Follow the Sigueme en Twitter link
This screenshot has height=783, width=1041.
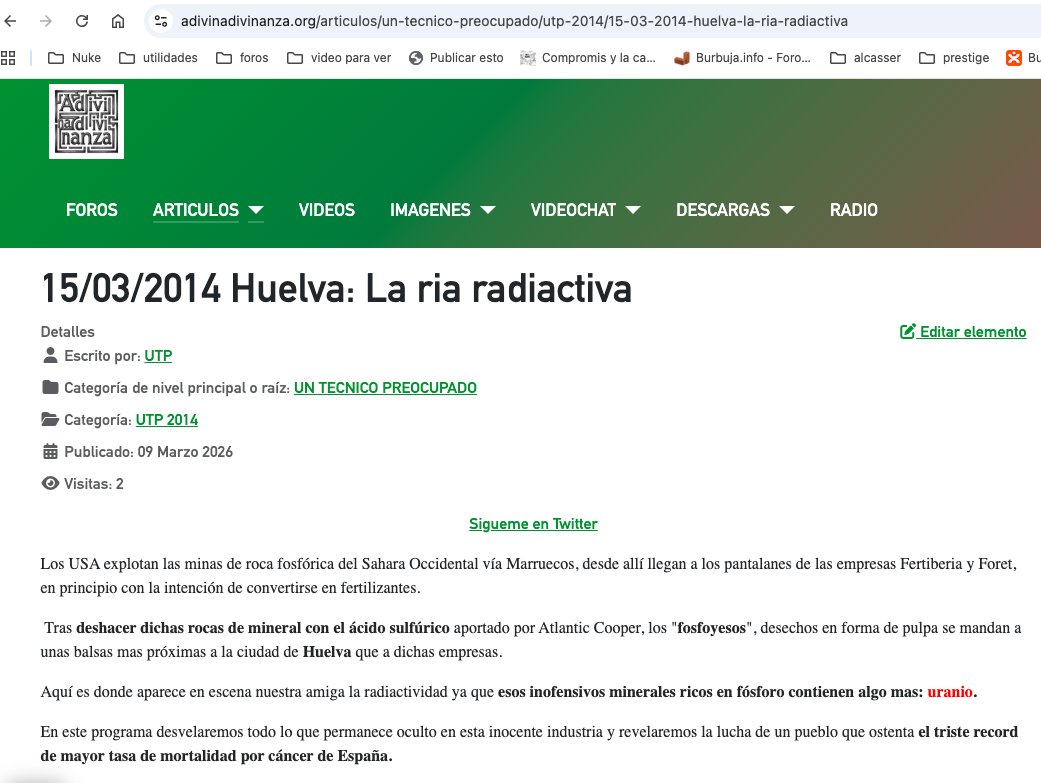tap(533, 523)
